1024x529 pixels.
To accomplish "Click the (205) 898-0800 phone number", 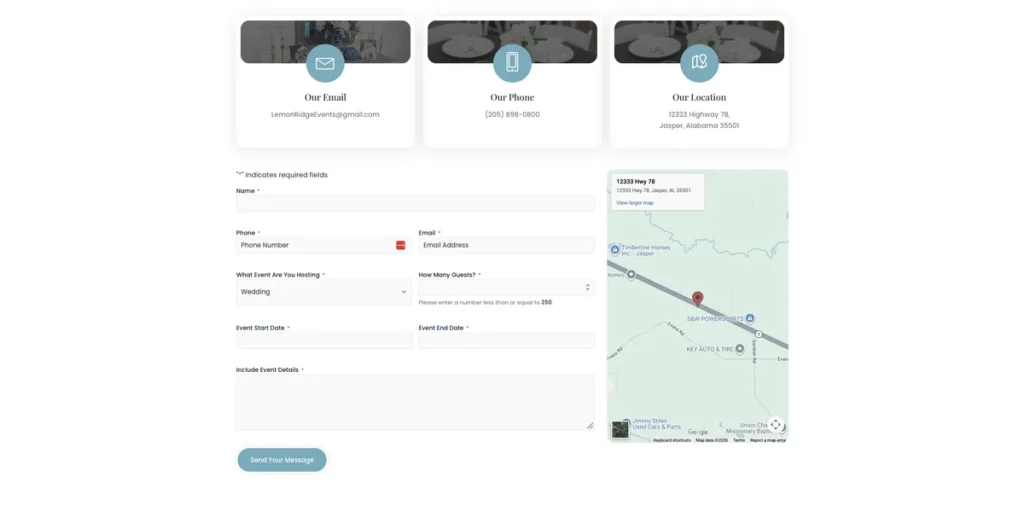I will [512, 115].
